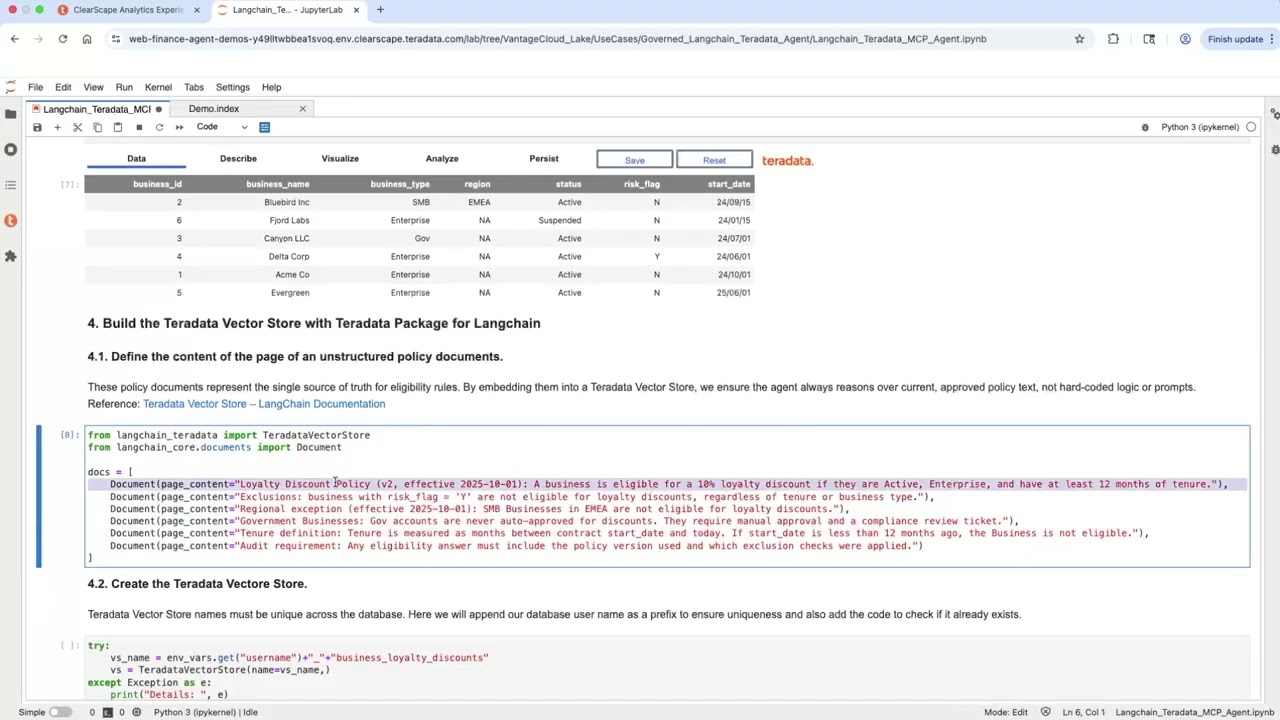
Task: Toggle Simple interface mode switch
Action: [x=60, y=712]
